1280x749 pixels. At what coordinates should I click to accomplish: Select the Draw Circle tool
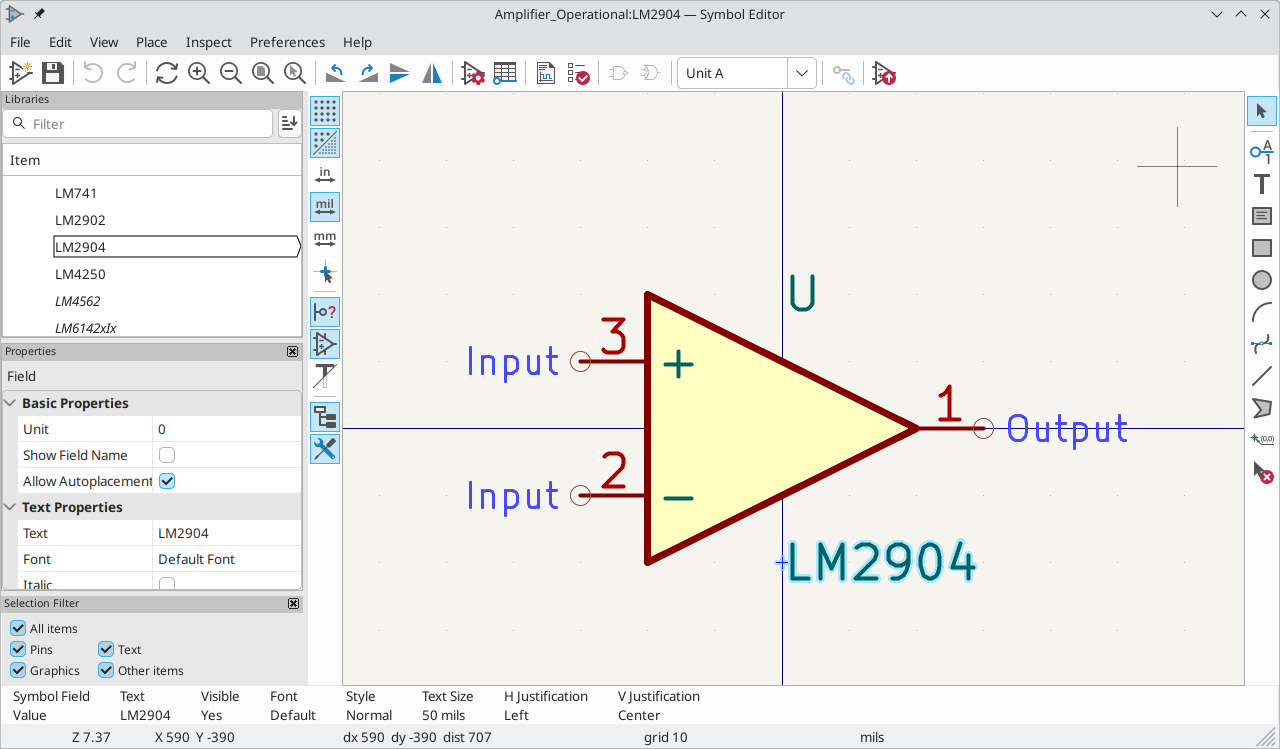pyautogui.click(x=1262, y=280)
